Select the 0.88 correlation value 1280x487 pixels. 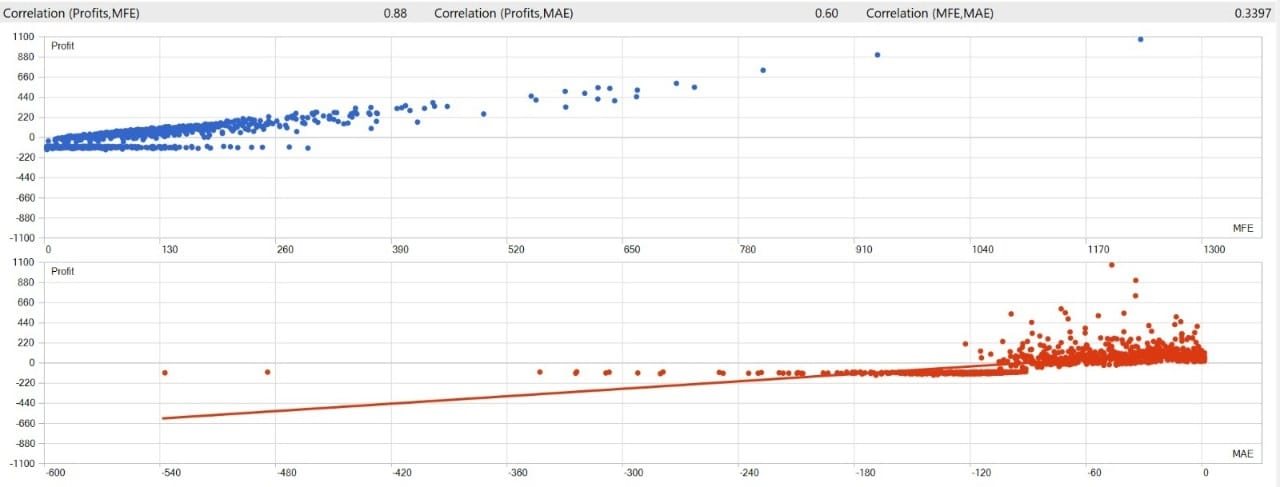coord(394,14)
